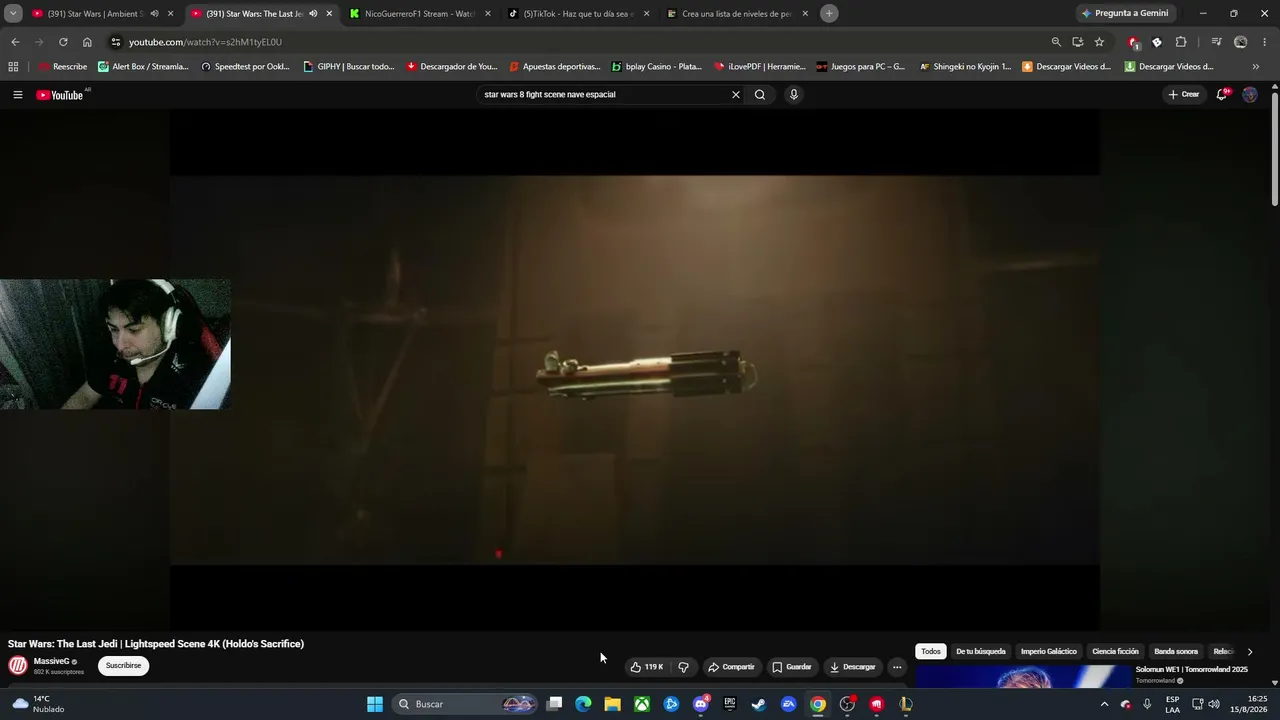Go to the YouTube home logo
The height and width of the screenshot is (720, 1280).
(60, 95)
